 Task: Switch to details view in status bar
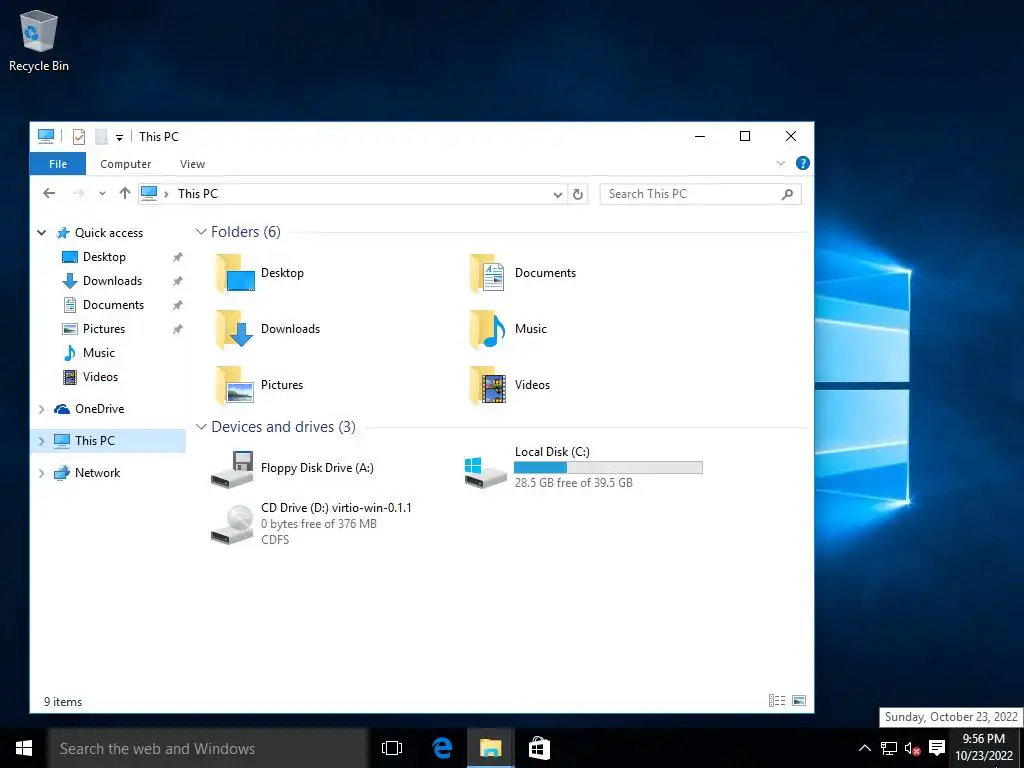coord(776,701)
